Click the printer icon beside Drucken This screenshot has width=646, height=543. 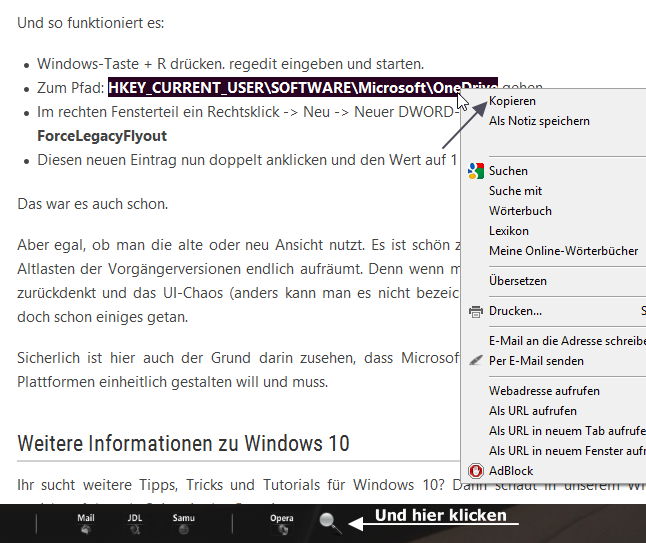476,311
